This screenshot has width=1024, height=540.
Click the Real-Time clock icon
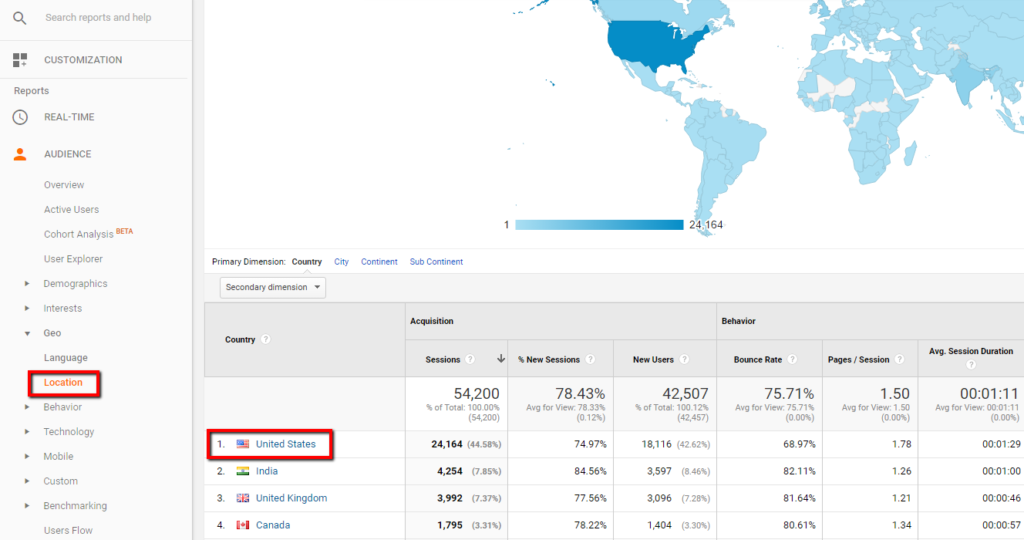tap(20, 117)
